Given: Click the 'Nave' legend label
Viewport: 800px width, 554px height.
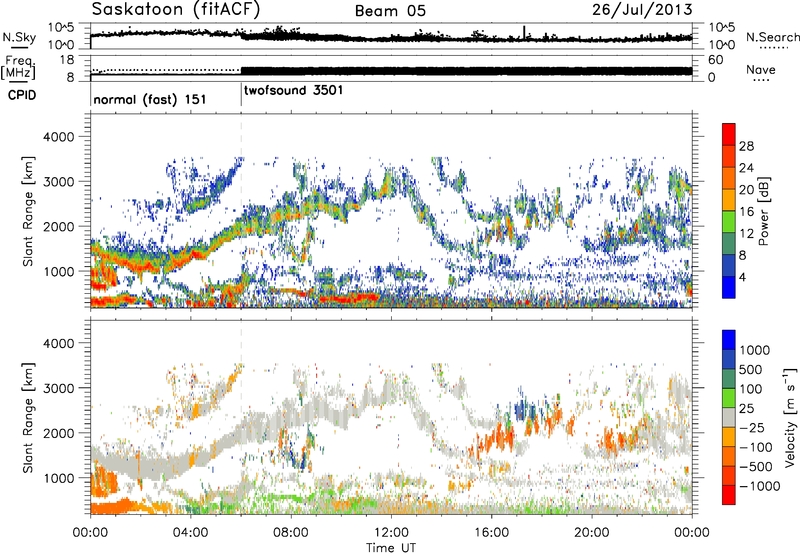Looking at the screenshot, I should tap(761, 69).
